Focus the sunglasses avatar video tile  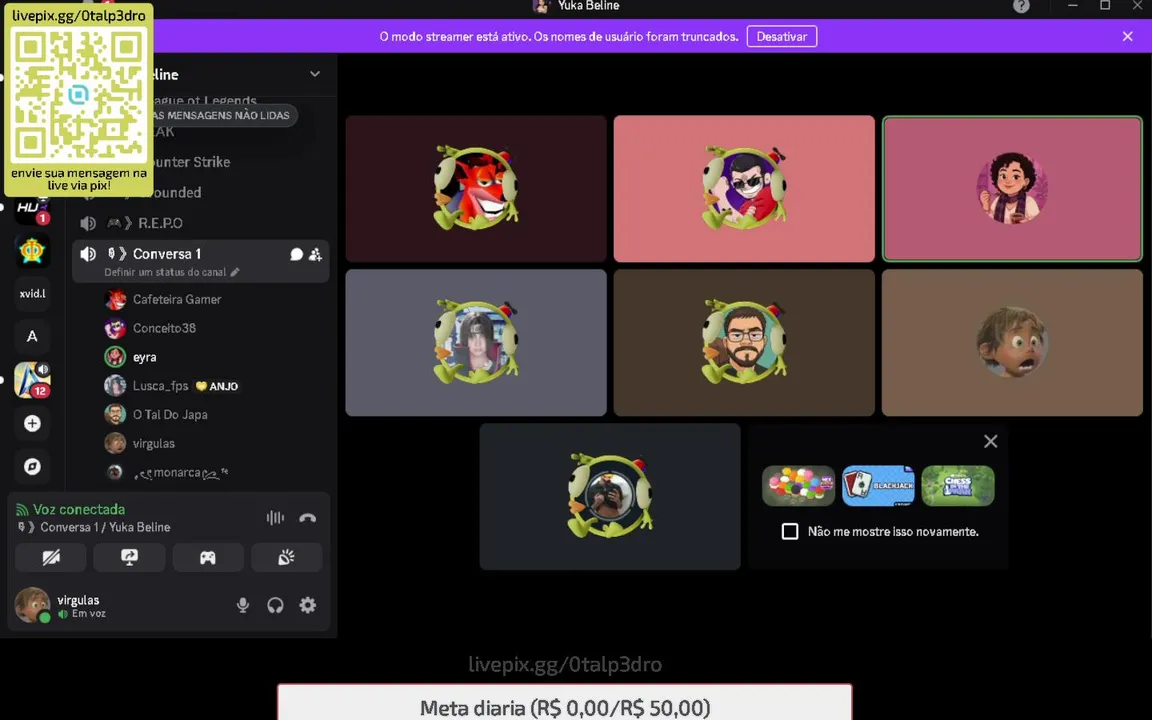pos(744,189)
